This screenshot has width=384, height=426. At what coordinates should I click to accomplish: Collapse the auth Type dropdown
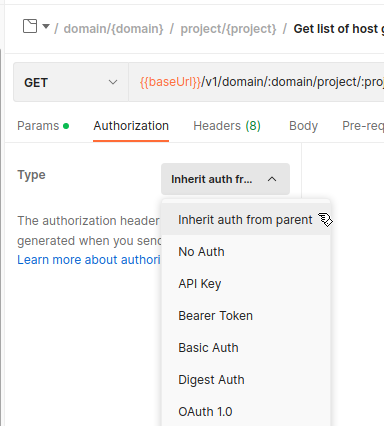225,179
